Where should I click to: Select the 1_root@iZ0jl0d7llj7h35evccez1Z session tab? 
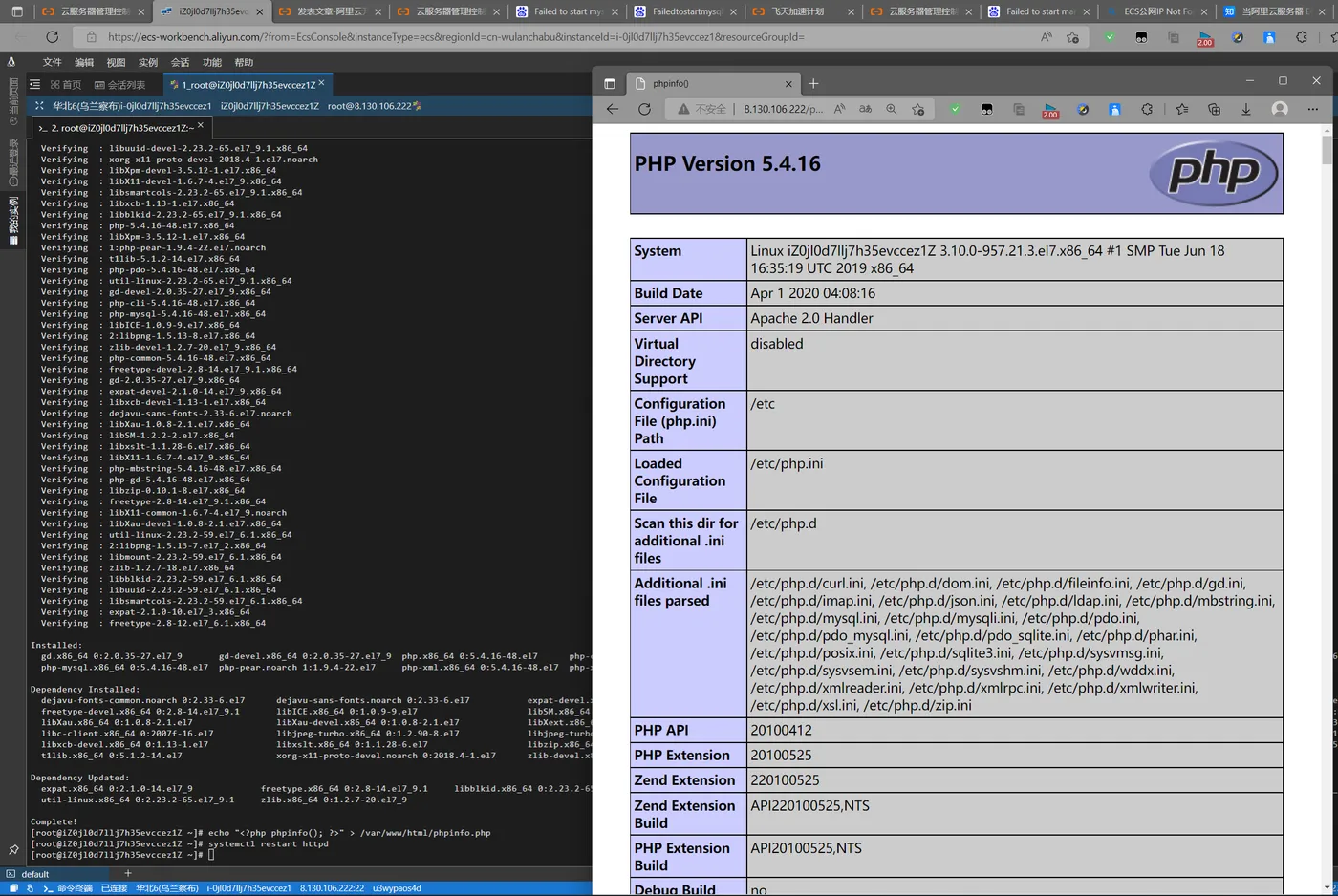[x=247, y=85]
